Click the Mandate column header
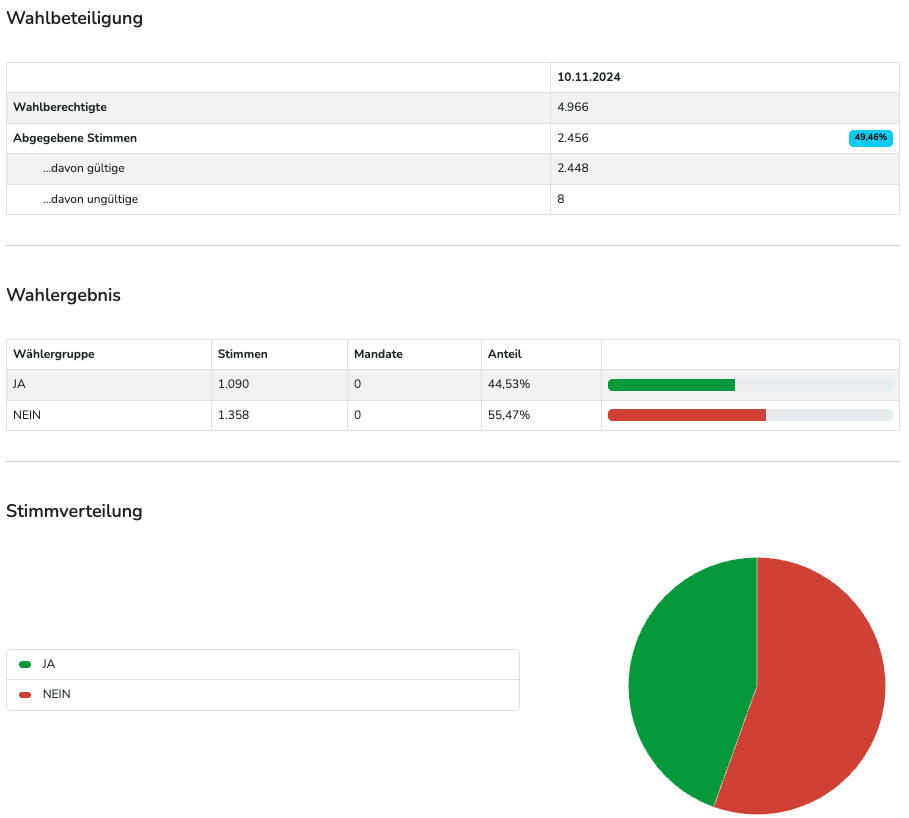The width and height of the screenshot is (909, 818). click(378, 354)
